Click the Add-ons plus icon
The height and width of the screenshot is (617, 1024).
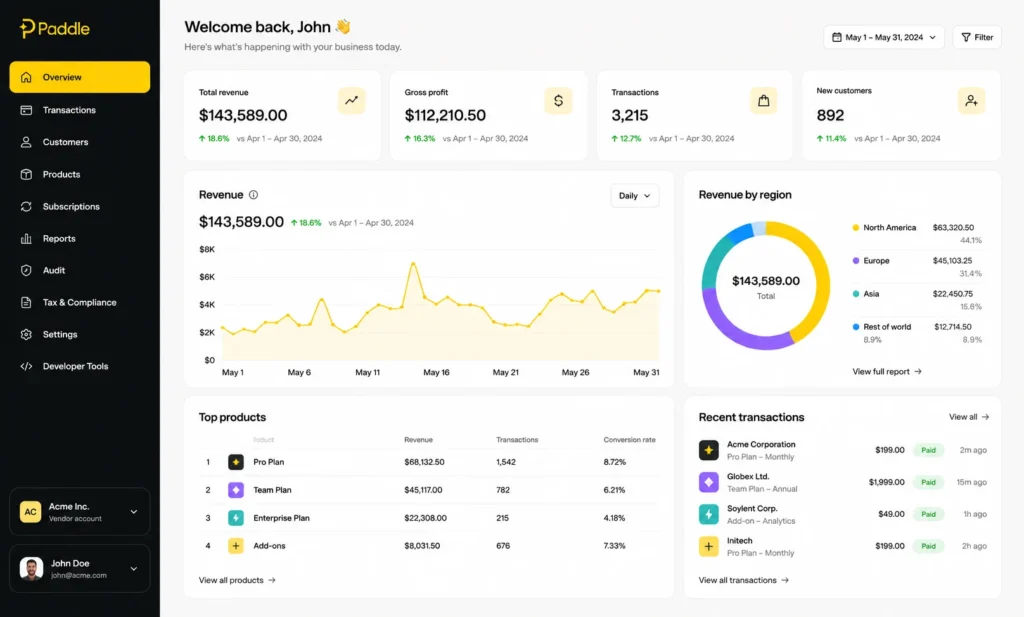tap(236, 546)
